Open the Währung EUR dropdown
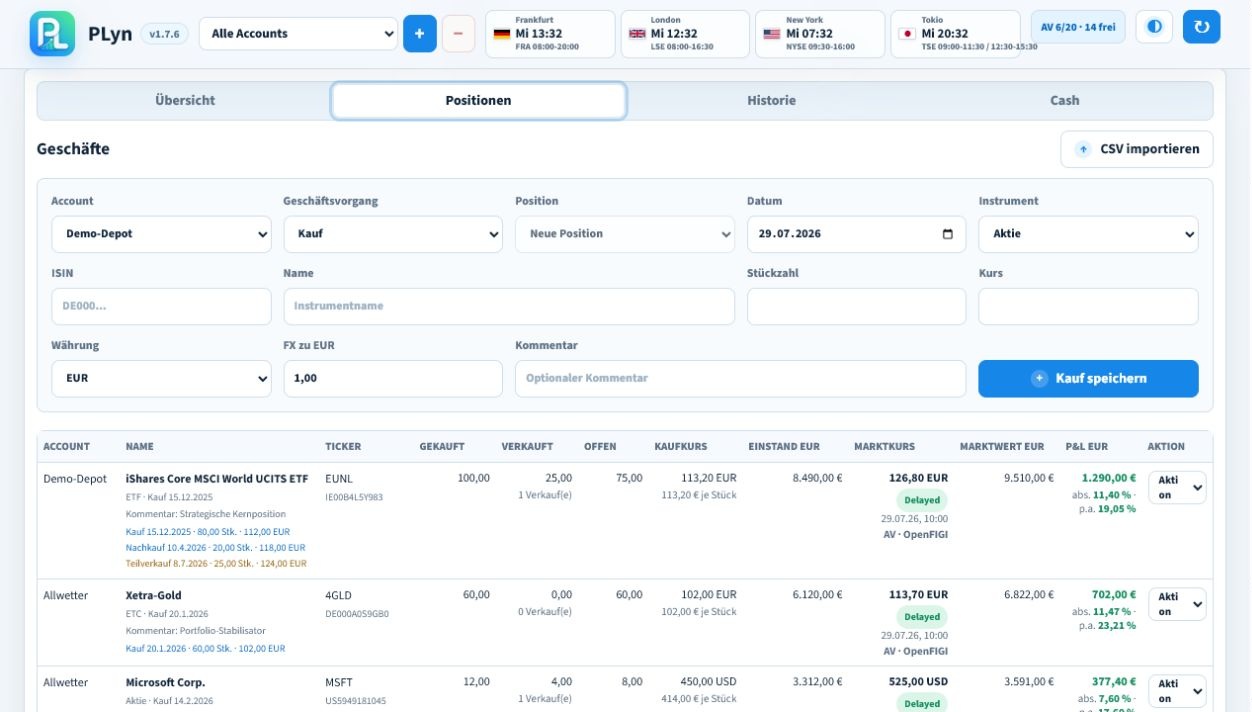 click(161, 379)
